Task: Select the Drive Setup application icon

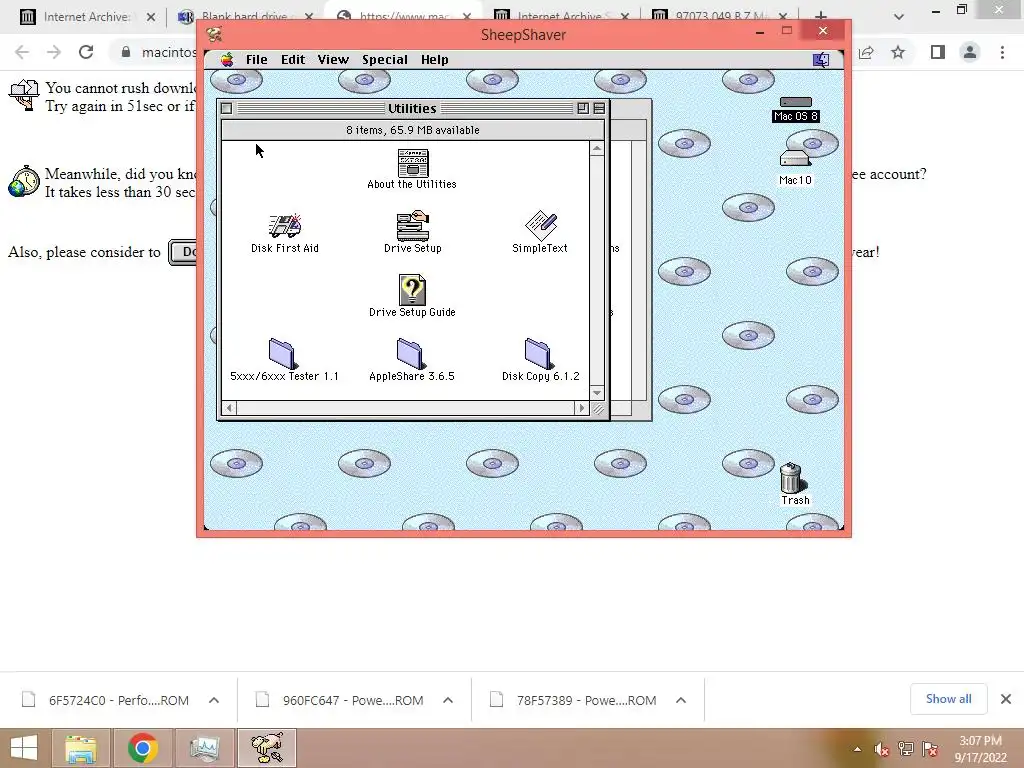Action: [x=413, y=226]
